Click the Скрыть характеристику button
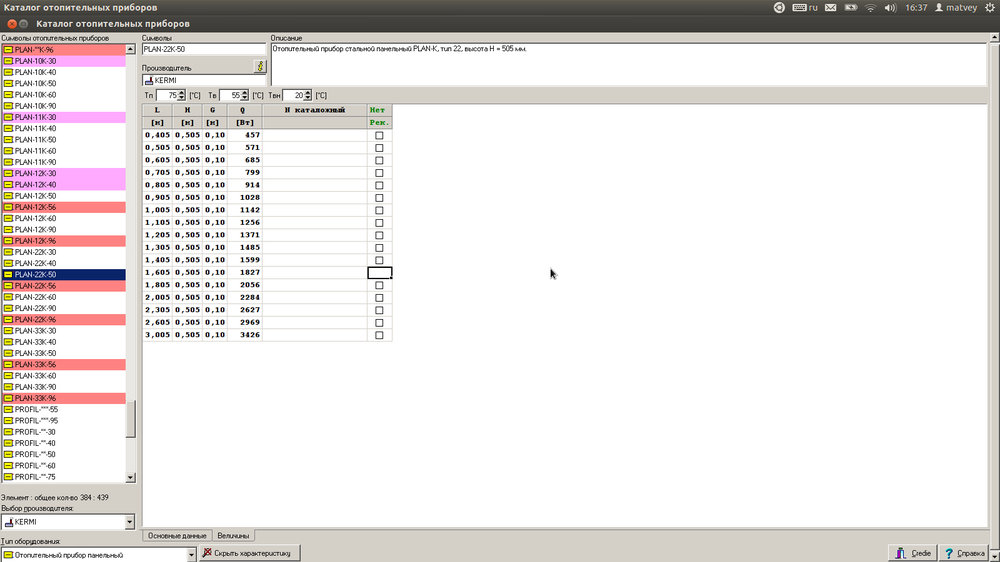 (248, 553)
